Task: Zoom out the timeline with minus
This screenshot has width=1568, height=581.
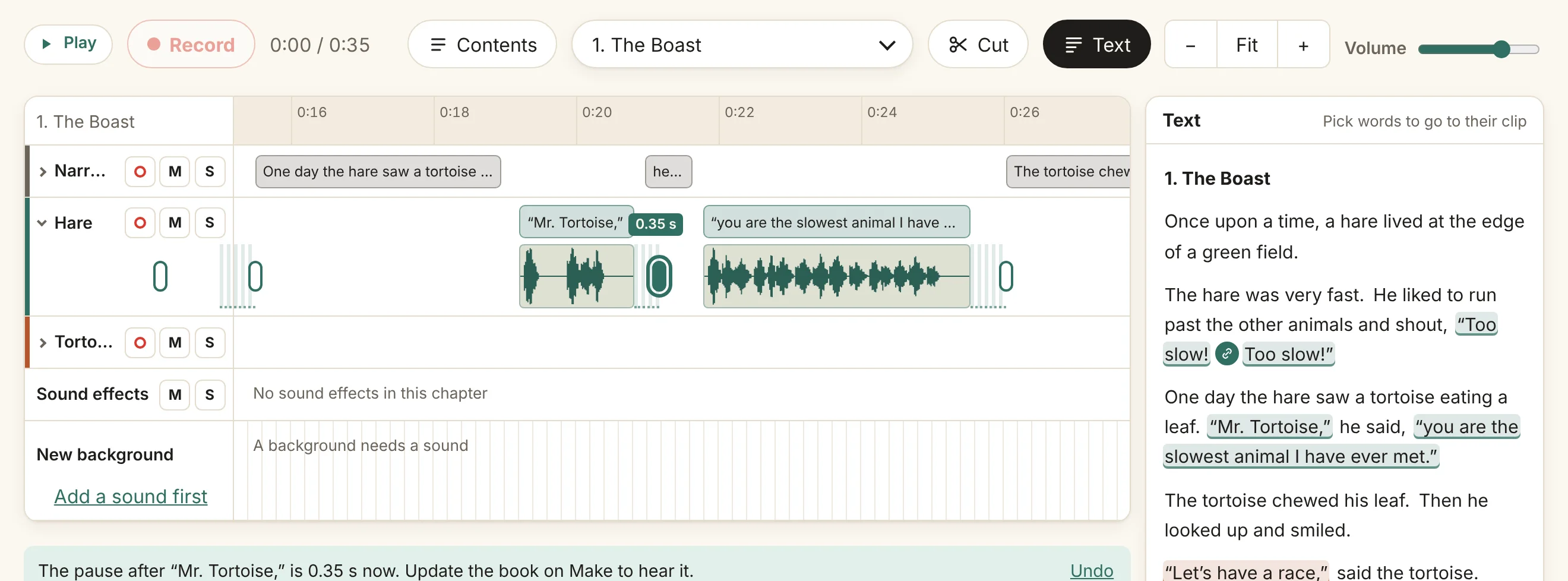Action: (x=1191, y=45)
